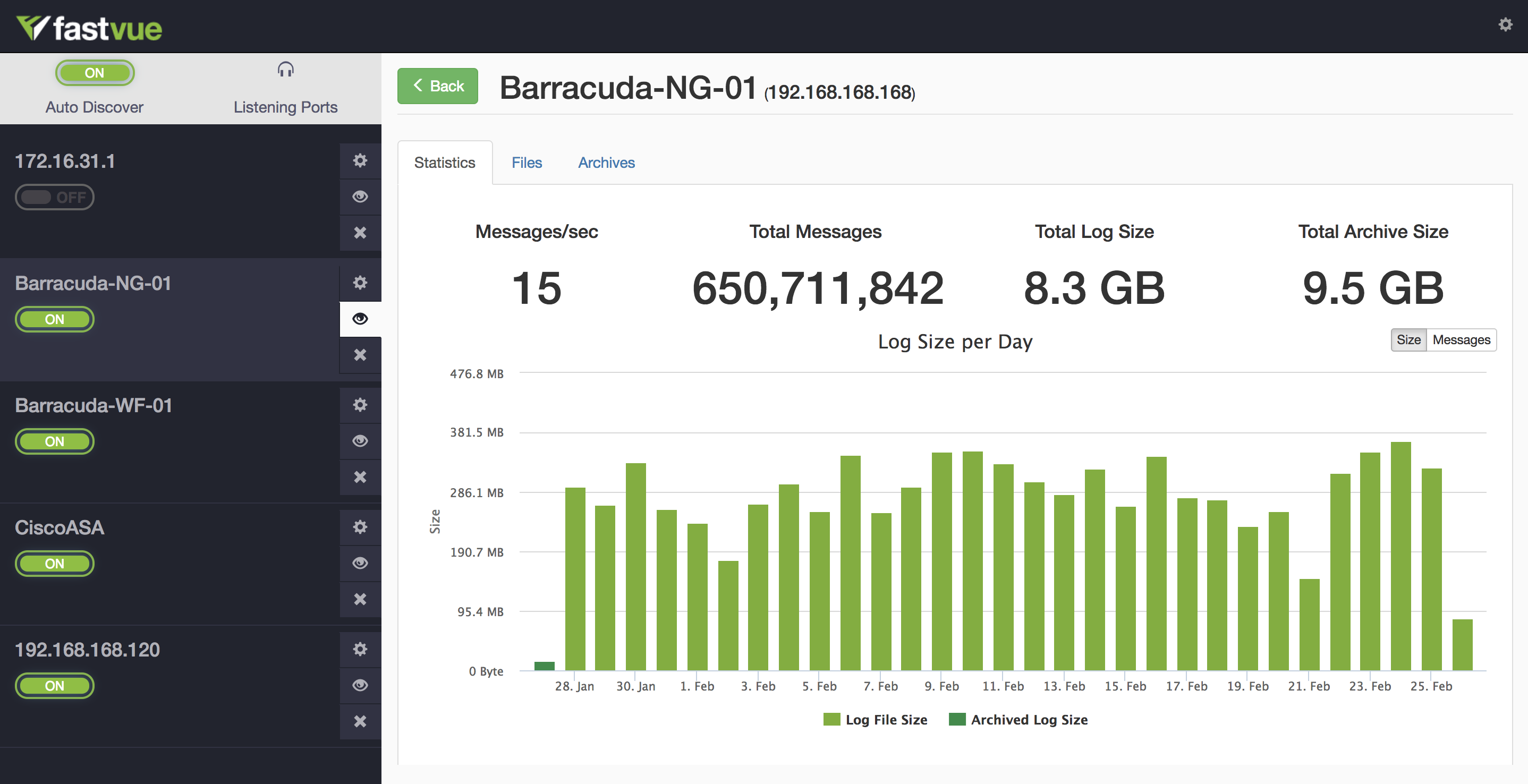The width and height of the screenshot is (1528, 784).
Task: Delete the CiscoASA source
Action: click(x=360, y=599)
